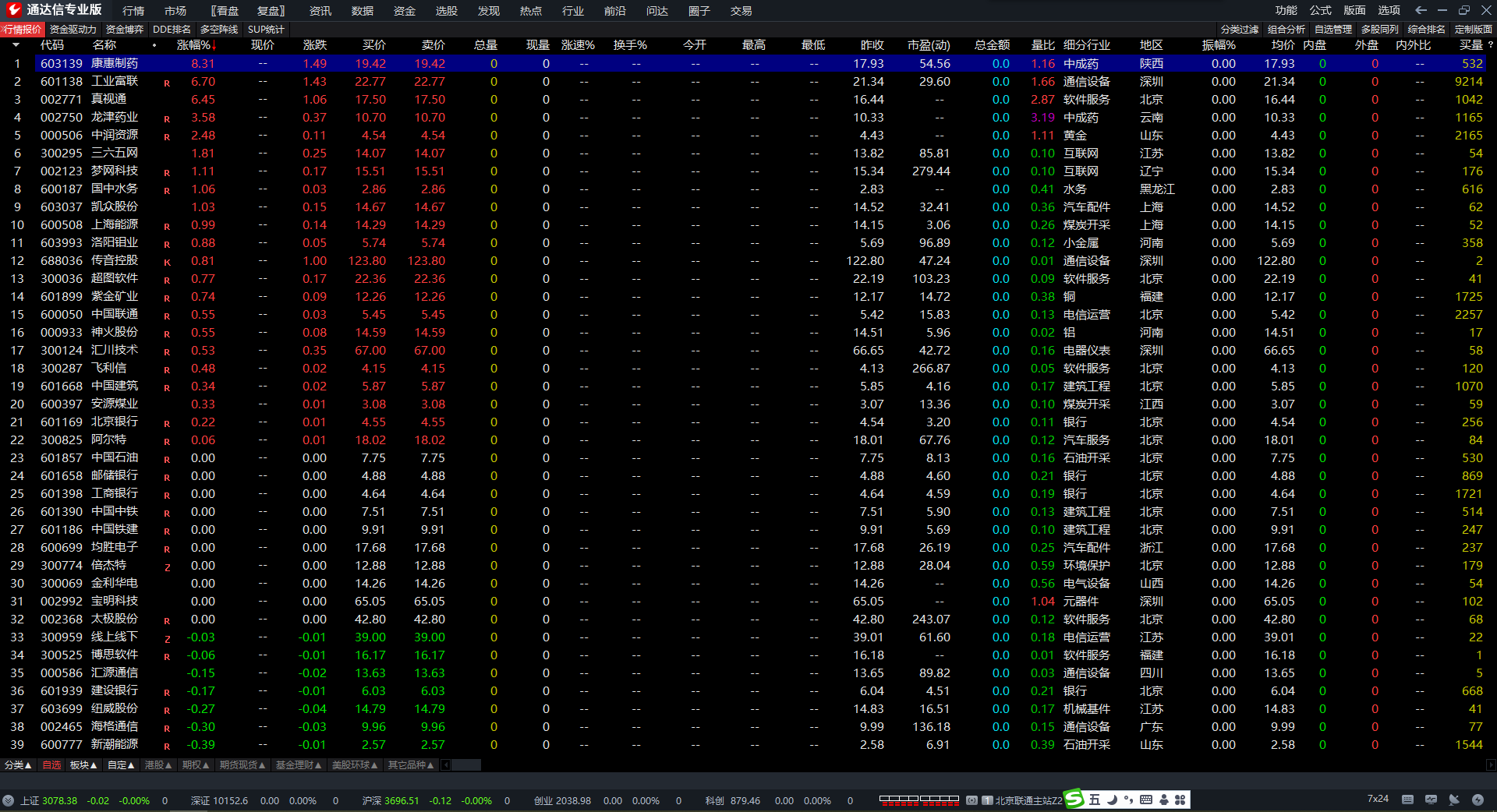Click the K marker on 传音控股 row
Image resolution: width=1497 pixels, height=812 pixels.
(x=167, y=262)
